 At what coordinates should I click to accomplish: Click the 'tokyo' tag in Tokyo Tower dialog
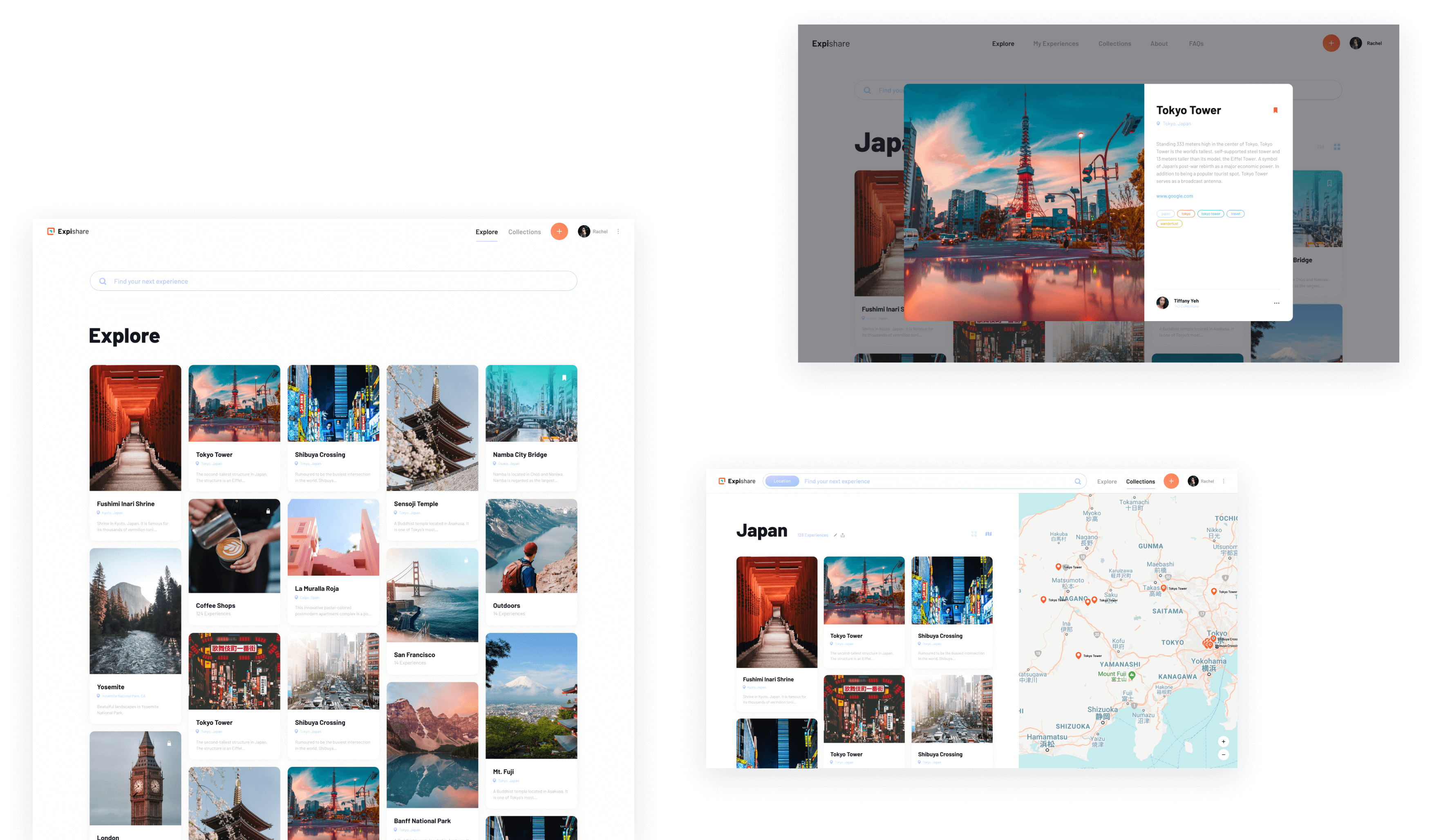[1186, 214]
